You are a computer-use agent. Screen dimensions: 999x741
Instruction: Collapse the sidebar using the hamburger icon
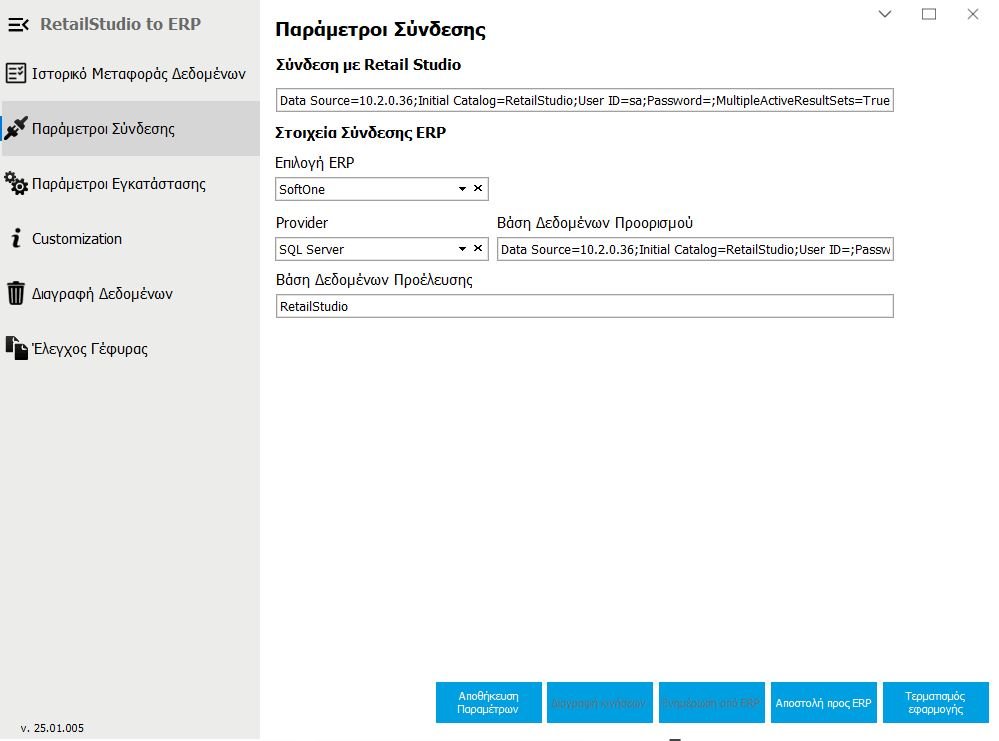click(x=19, y=25)
